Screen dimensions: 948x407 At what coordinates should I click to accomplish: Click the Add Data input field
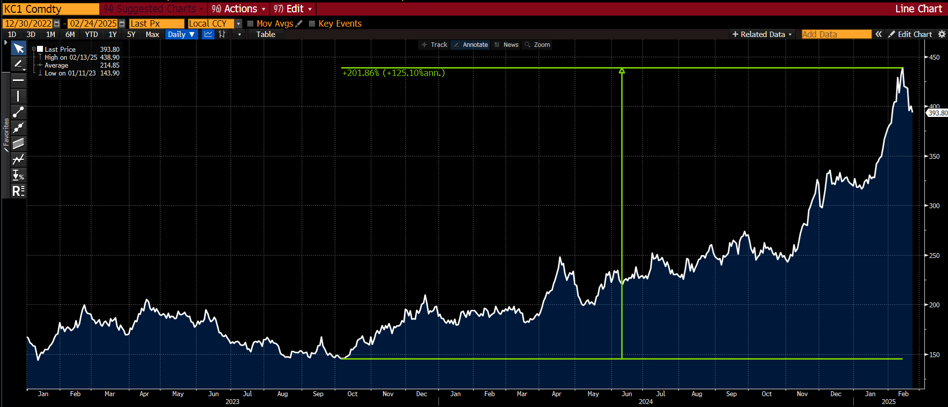837,34
